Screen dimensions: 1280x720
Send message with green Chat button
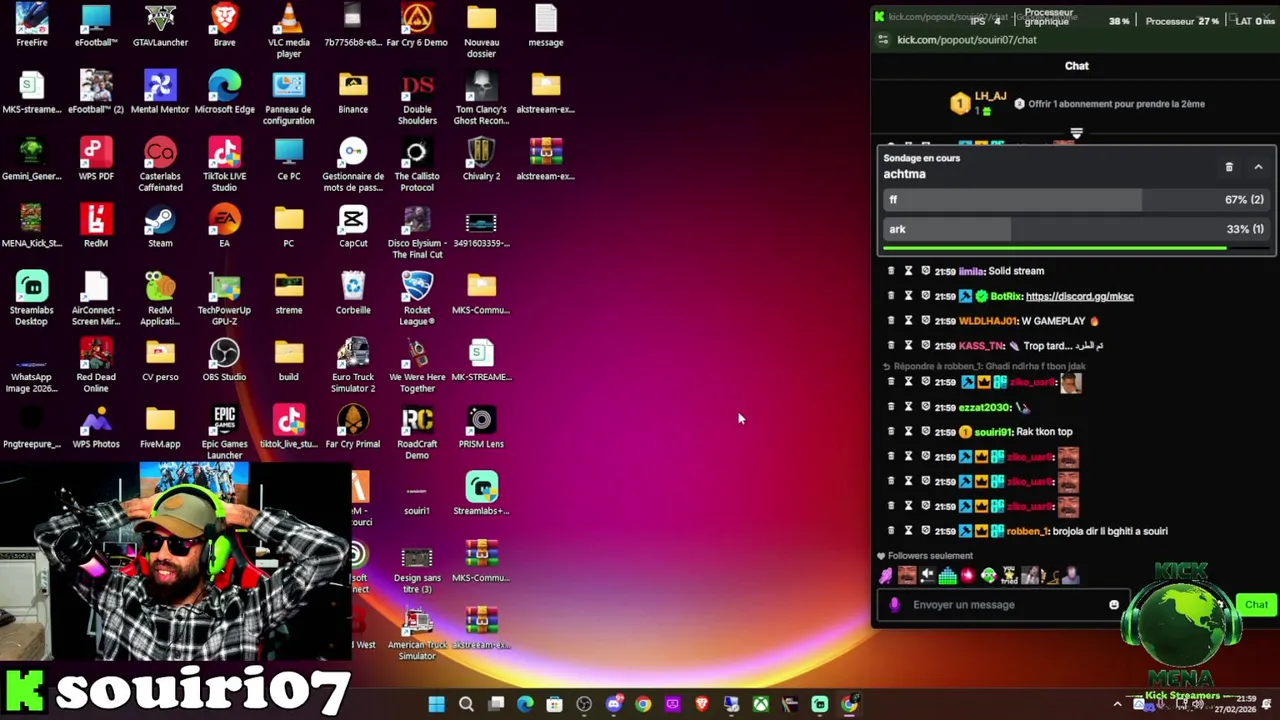tap(1256, 605)
